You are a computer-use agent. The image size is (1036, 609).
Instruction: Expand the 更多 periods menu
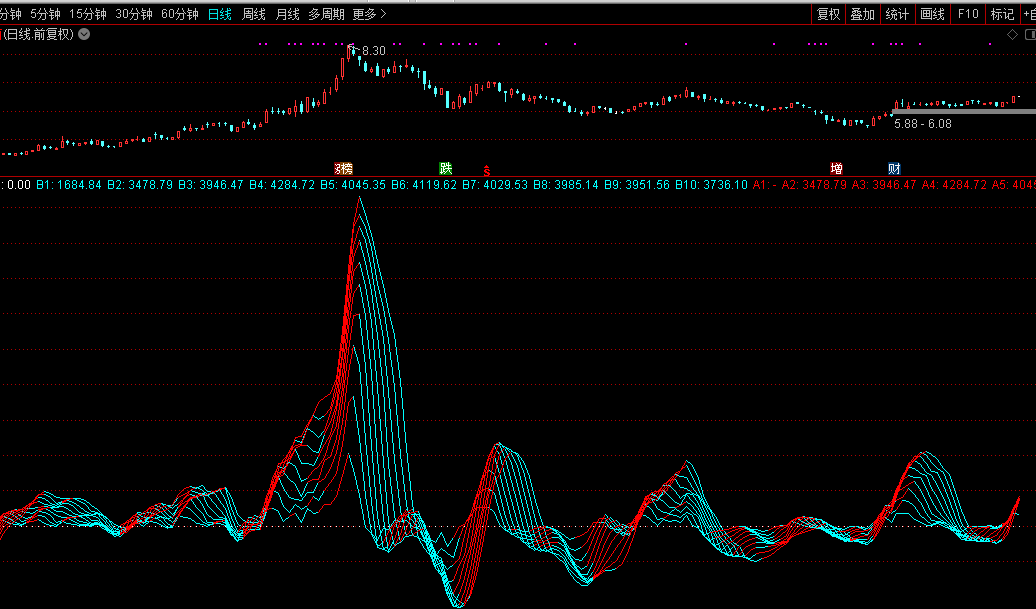click(x=369, y=14)
